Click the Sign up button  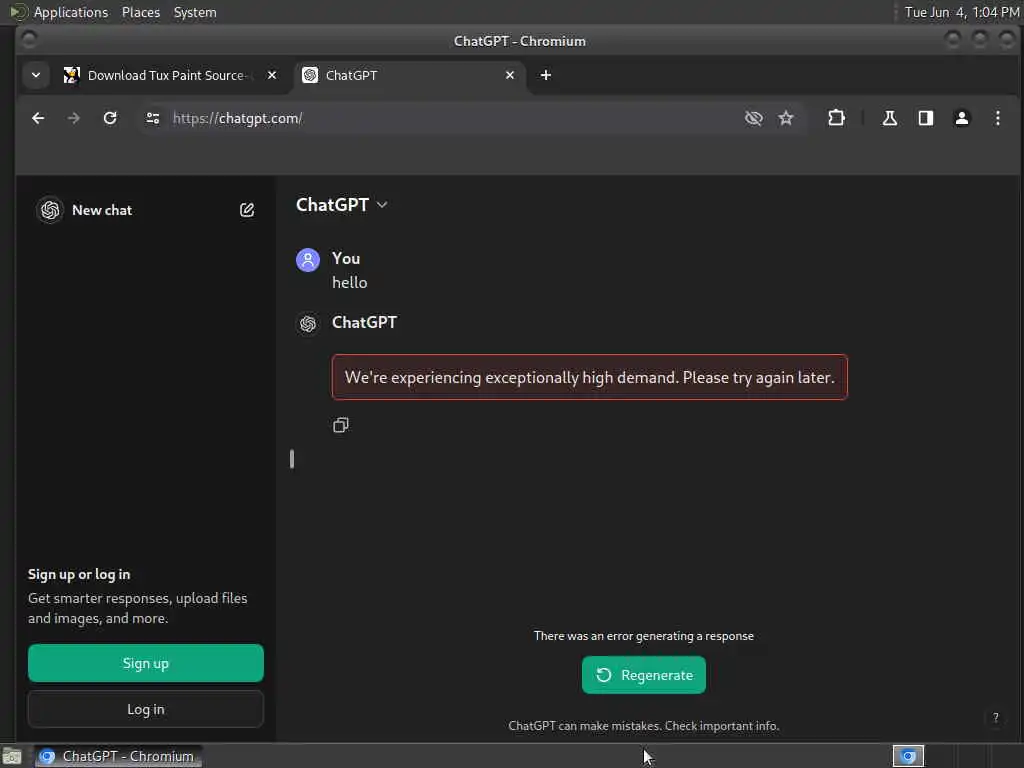pos(146,663)
